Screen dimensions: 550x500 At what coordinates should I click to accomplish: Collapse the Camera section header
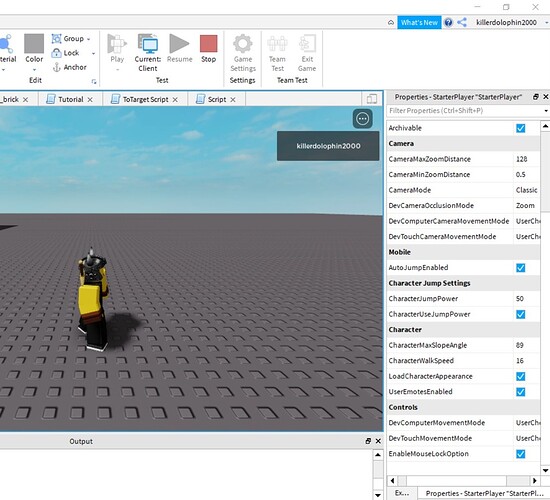pyautogui.click(x=463, y=144)
